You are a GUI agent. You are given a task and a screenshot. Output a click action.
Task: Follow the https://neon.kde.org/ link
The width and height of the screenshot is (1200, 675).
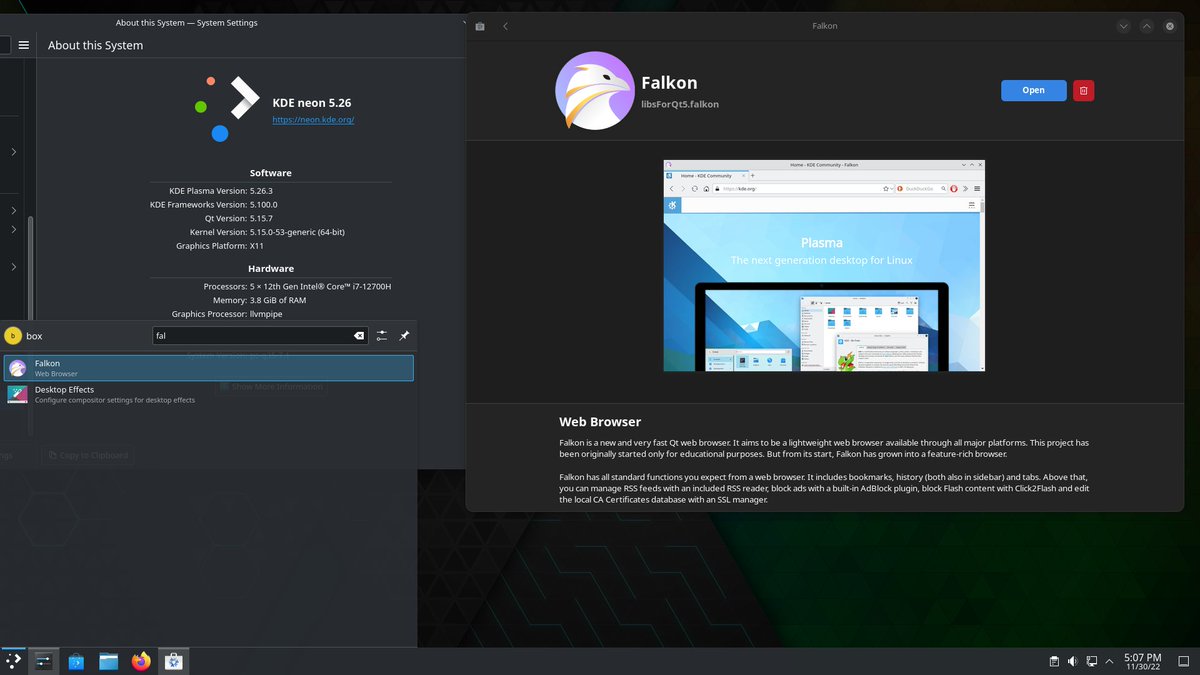(313, 120)
